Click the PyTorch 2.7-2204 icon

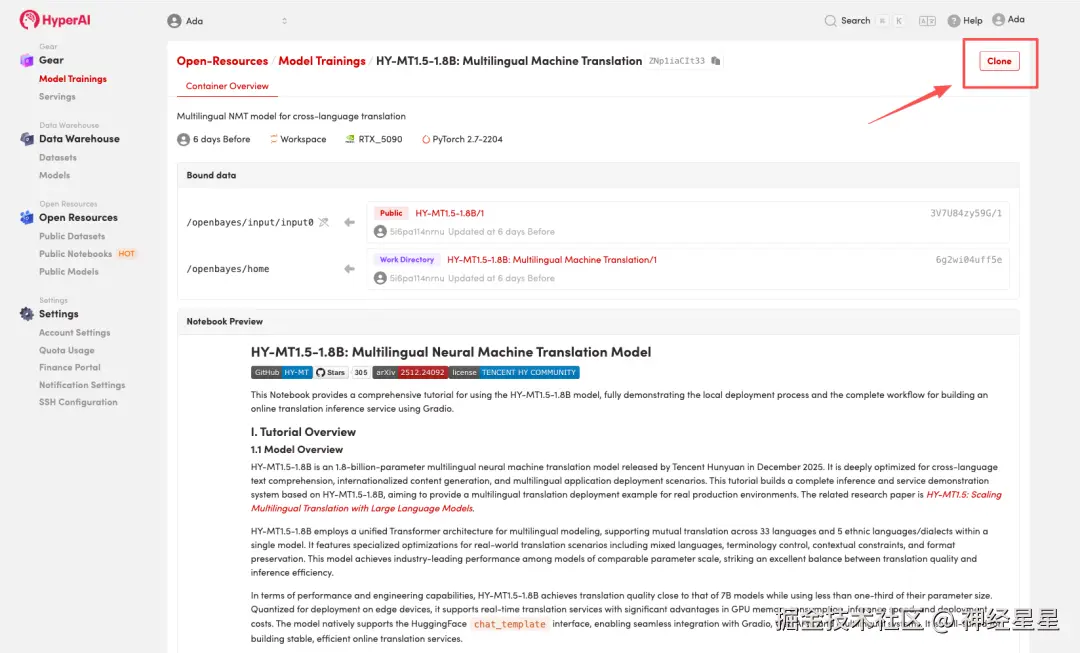point(426,139)
